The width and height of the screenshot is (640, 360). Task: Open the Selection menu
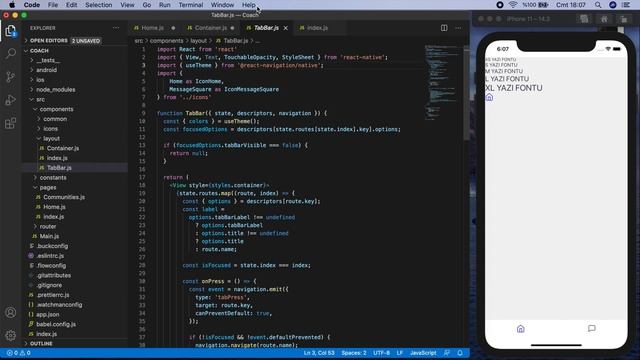click(x=98, y=5)
